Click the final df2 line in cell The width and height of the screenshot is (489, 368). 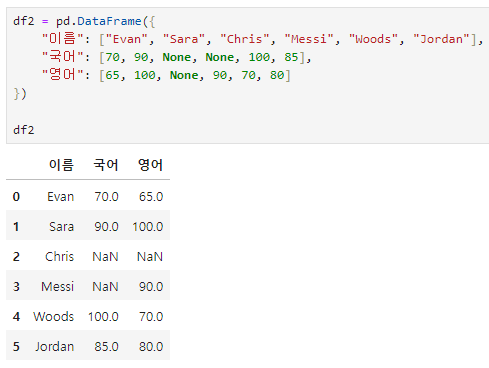tap(24, 130)
